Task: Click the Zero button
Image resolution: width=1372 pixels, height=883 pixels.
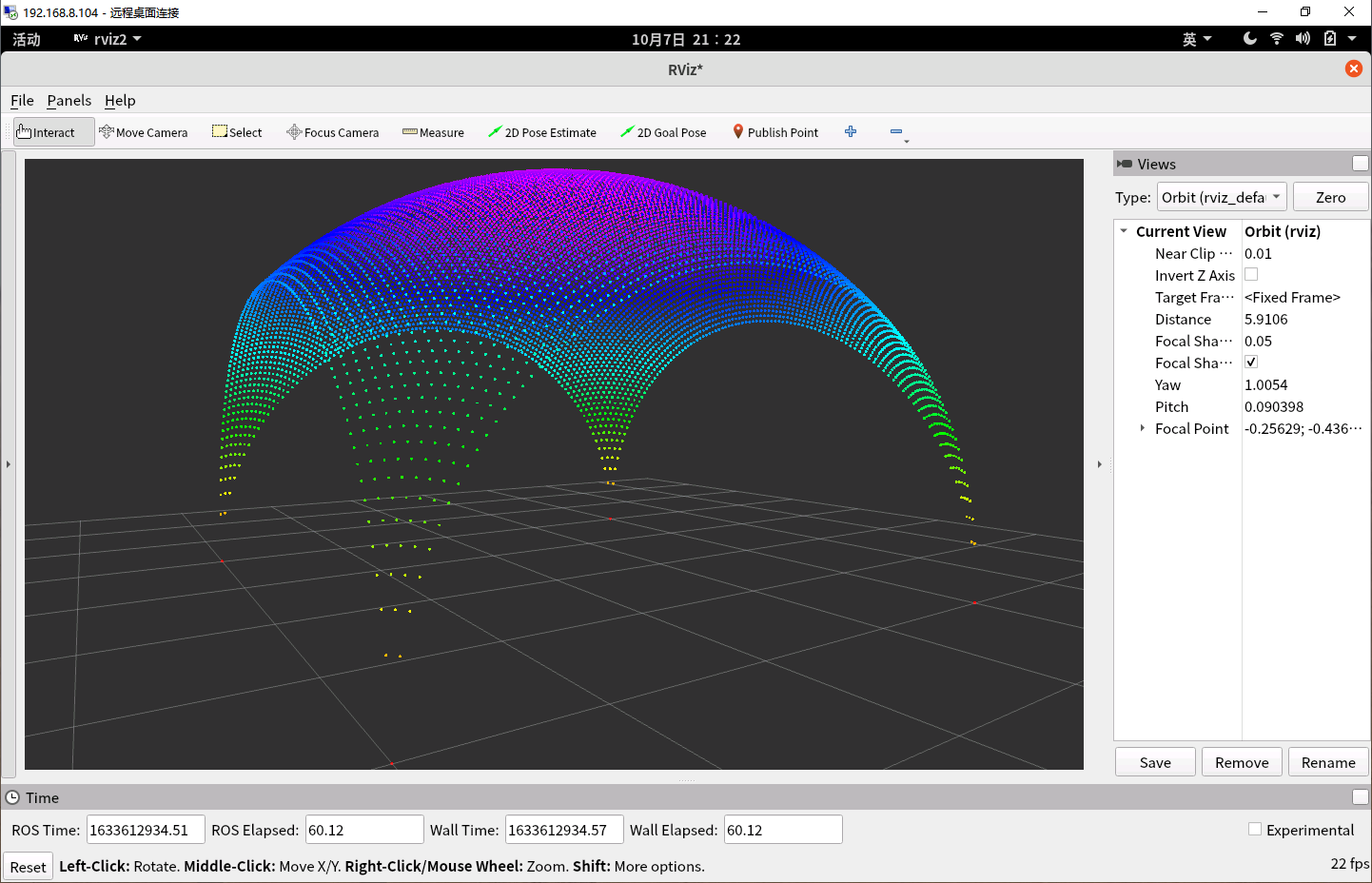Action: pos(1330,197)
